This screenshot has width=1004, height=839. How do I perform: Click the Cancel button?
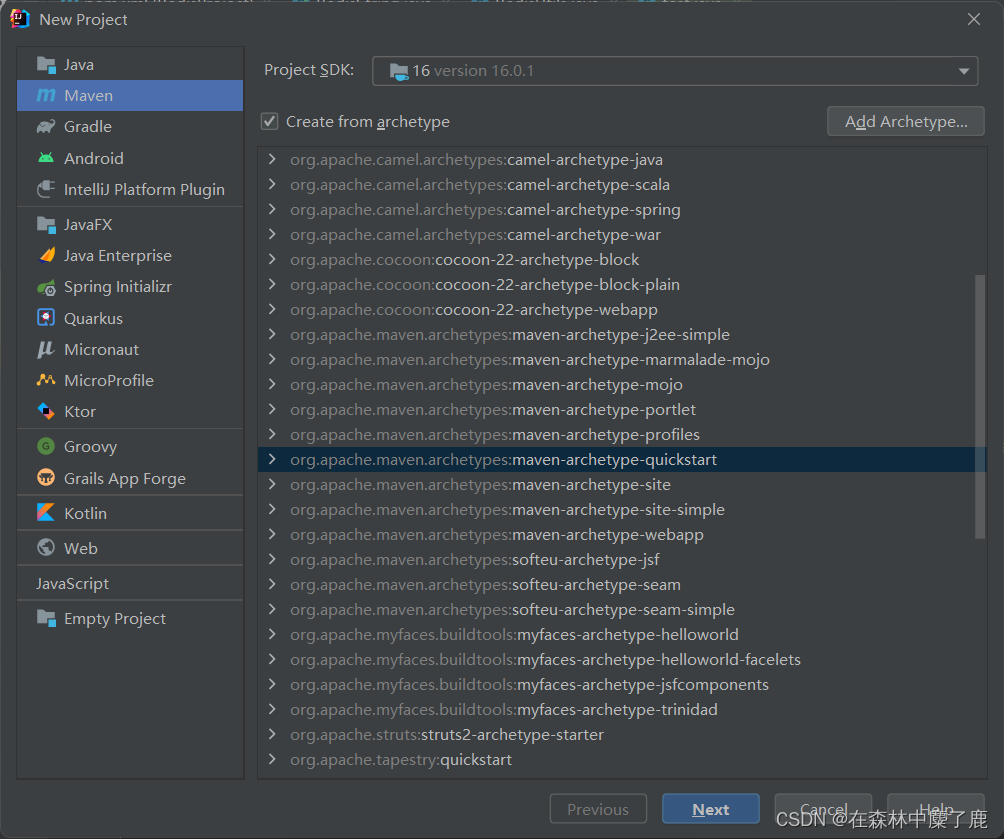(823, 809)
